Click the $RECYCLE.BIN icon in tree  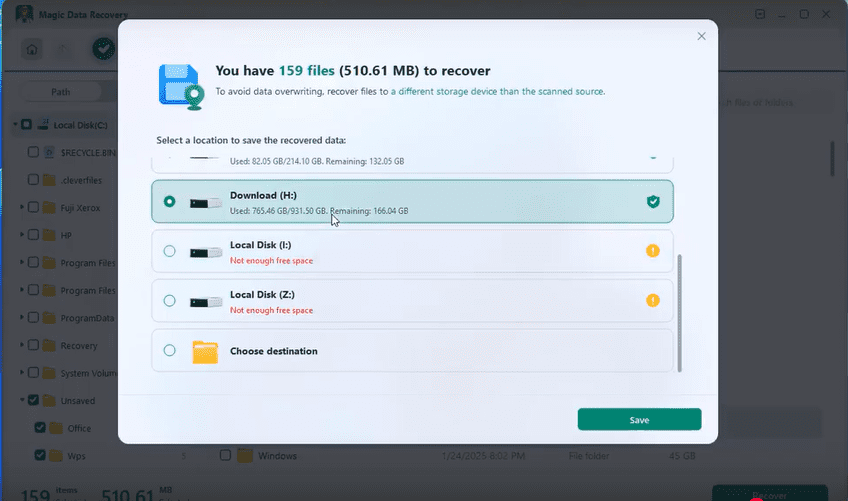coord(49,153)
